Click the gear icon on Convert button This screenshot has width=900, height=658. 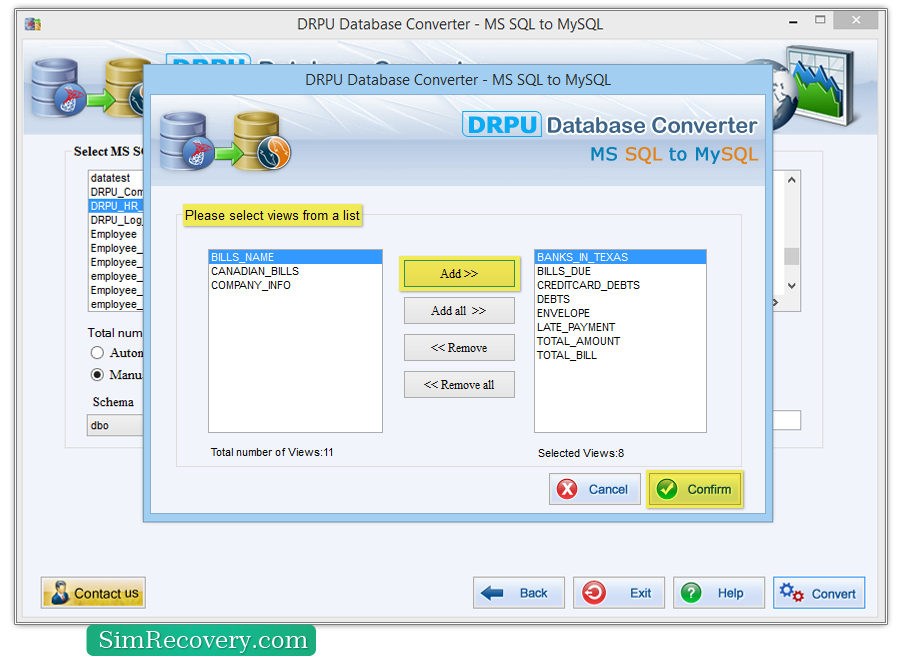tap(791, 592)
